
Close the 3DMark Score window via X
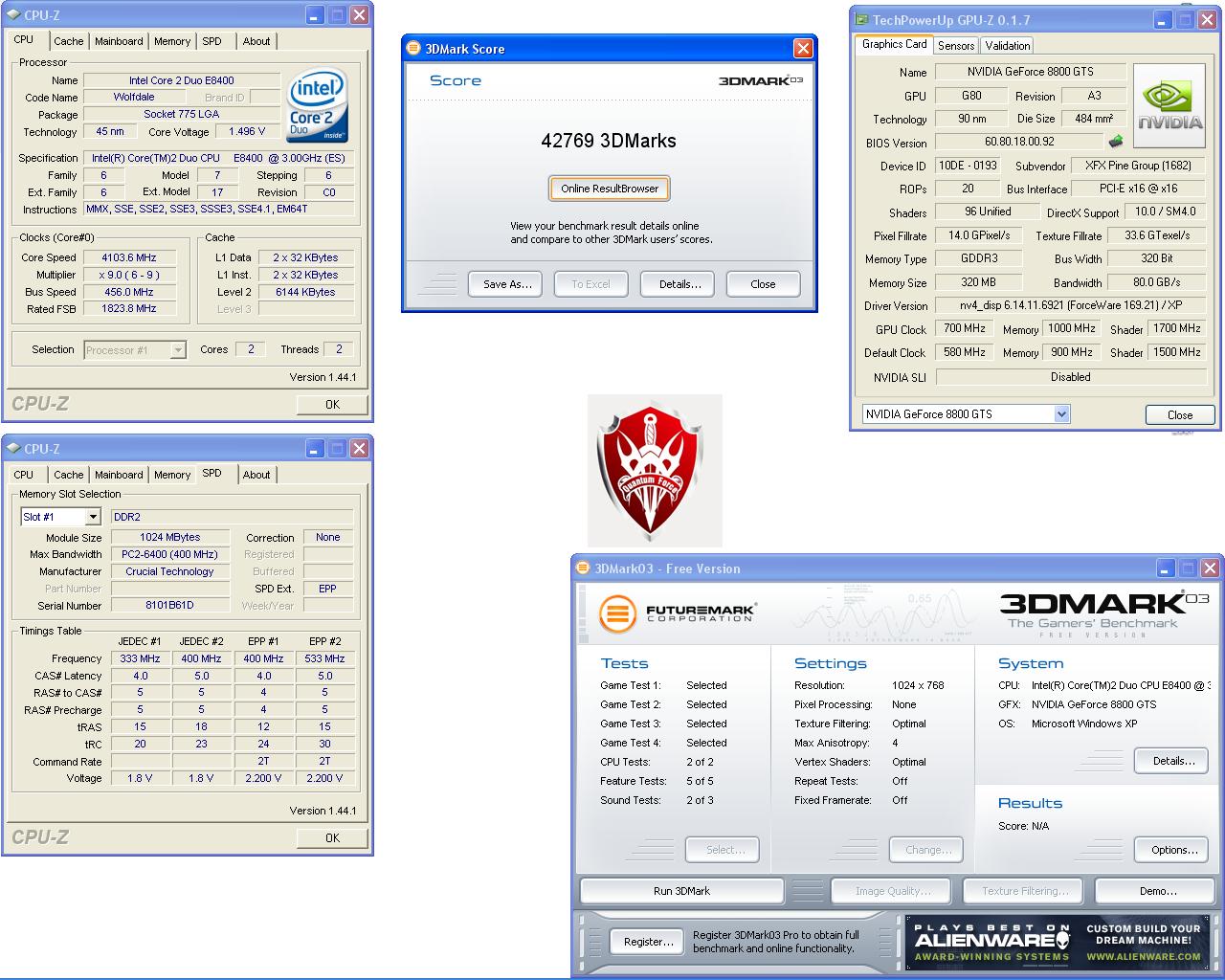[x=803, y=48]
